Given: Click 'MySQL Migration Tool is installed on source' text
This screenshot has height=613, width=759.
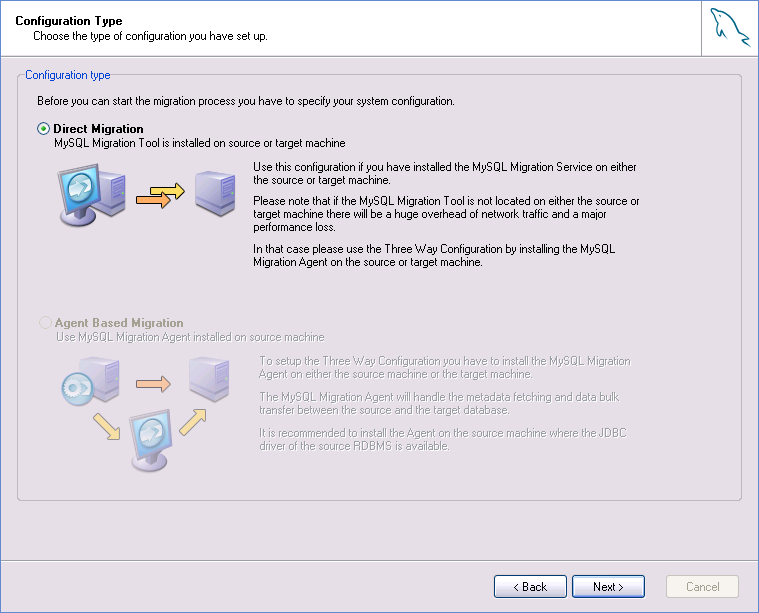Looking at the screenshot, I should click(200, 143).
